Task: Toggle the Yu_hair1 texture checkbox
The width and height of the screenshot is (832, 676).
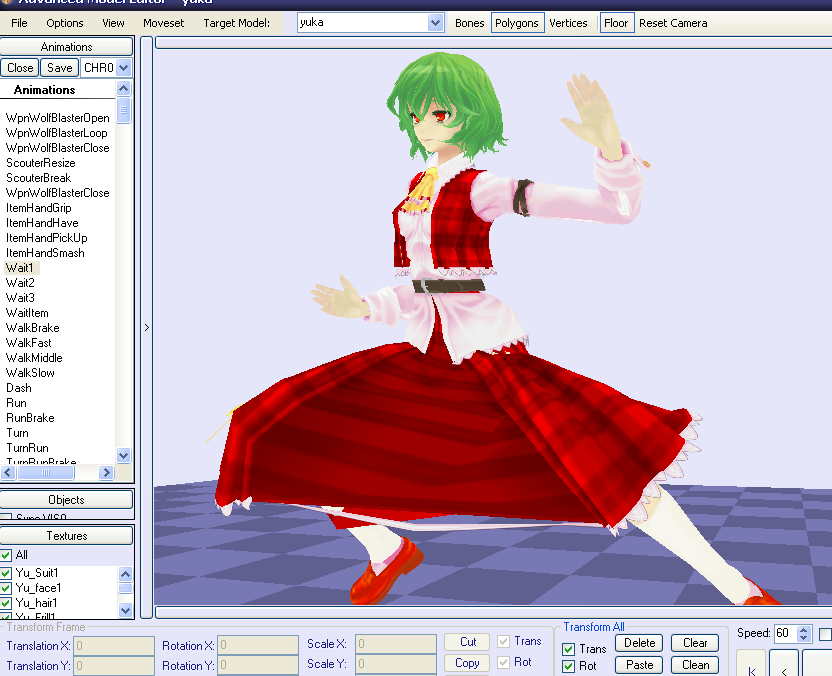Action: point(6,603)
